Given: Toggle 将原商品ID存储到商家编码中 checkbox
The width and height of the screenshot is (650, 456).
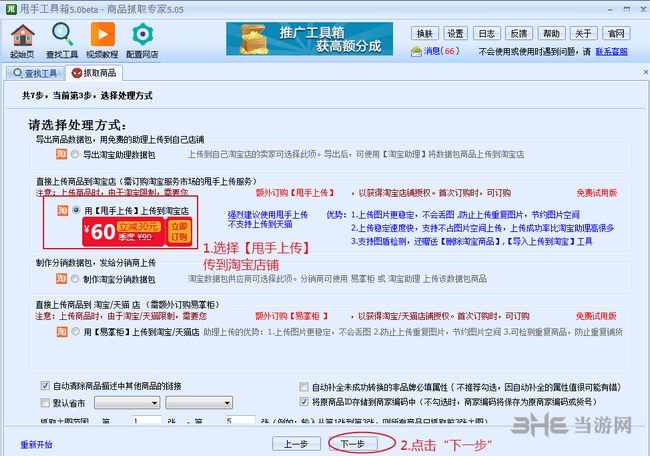Looking at the screenshot, I should (x=304, y=401).
